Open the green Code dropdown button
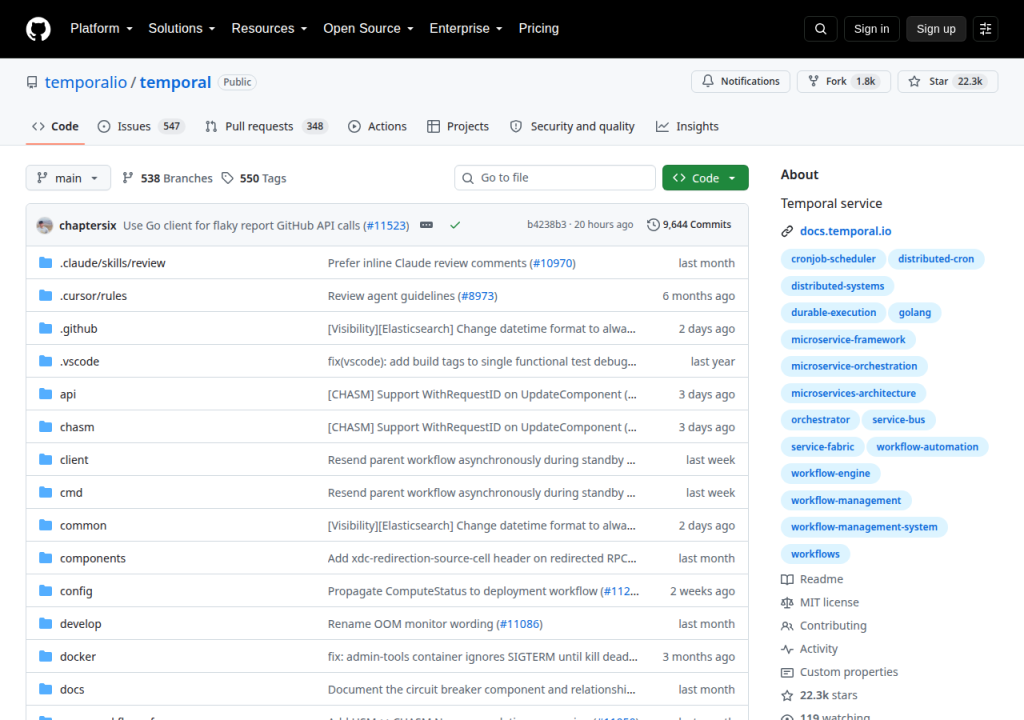Image resolution: width=1024 pixels, height=720 pixels. [705, 178]
